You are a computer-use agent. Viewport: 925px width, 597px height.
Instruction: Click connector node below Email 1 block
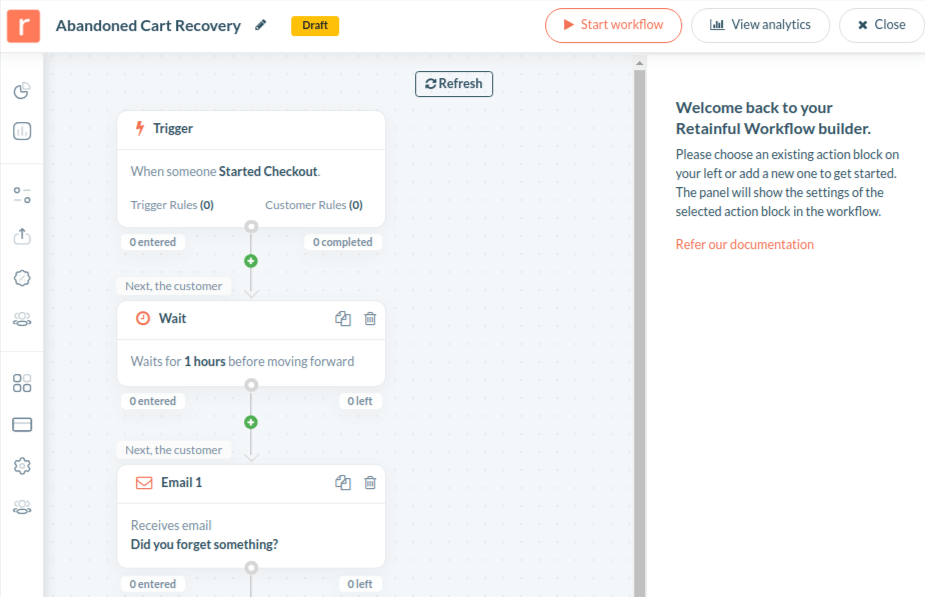[251, 568]
